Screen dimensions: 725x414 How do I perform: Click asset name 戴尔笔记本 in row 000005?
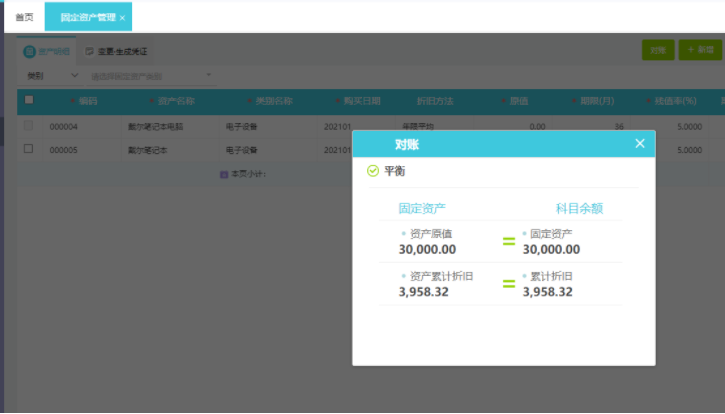click(x=147, y=150)
